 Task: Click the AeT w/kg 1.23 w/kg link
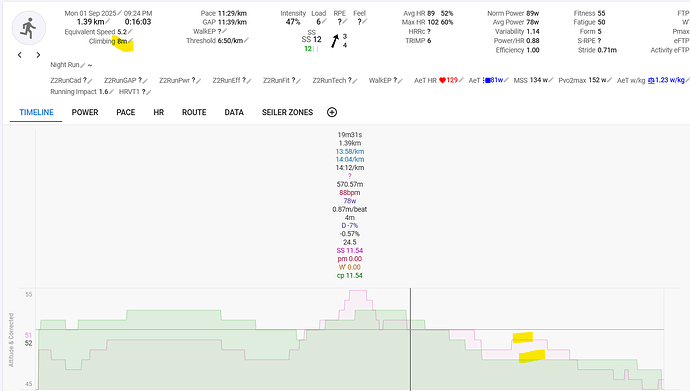click(666, 80)
